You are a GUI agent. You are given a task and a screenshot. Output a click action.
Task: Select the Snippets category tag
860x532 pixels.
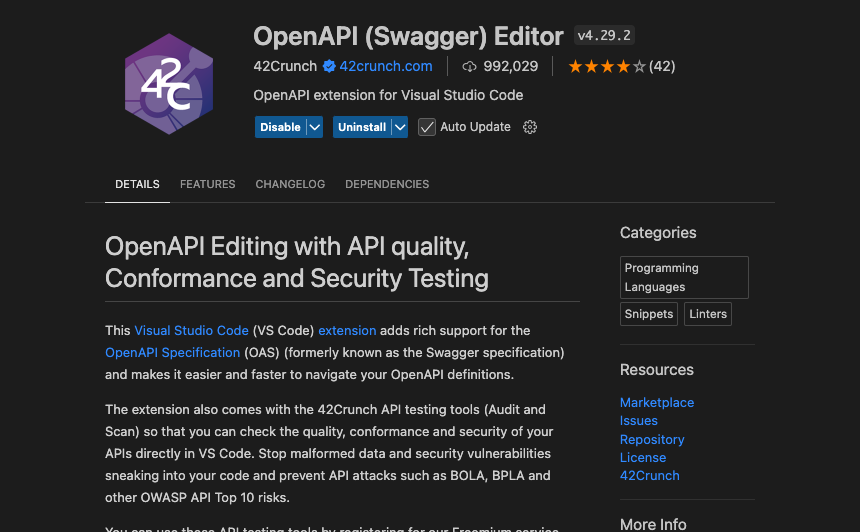[x=649, y=314]
